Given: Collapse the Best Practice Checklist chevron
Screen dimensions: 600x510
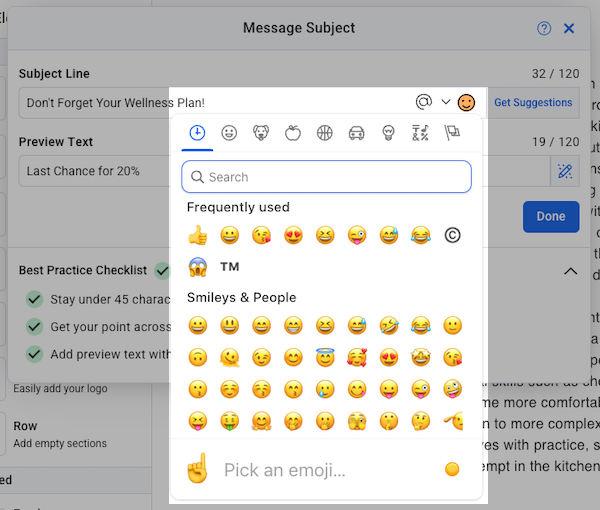Looking at the screenshot, I should click(570, 271).
